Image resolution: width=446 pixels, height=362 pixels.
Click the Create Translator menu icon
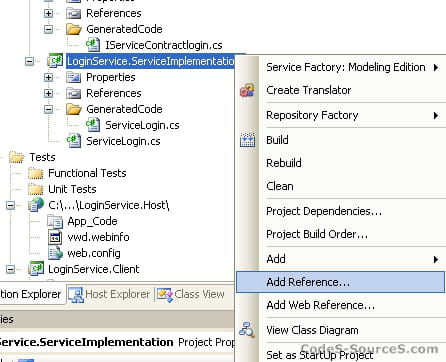pyautogui.click(x=247, y=90)
